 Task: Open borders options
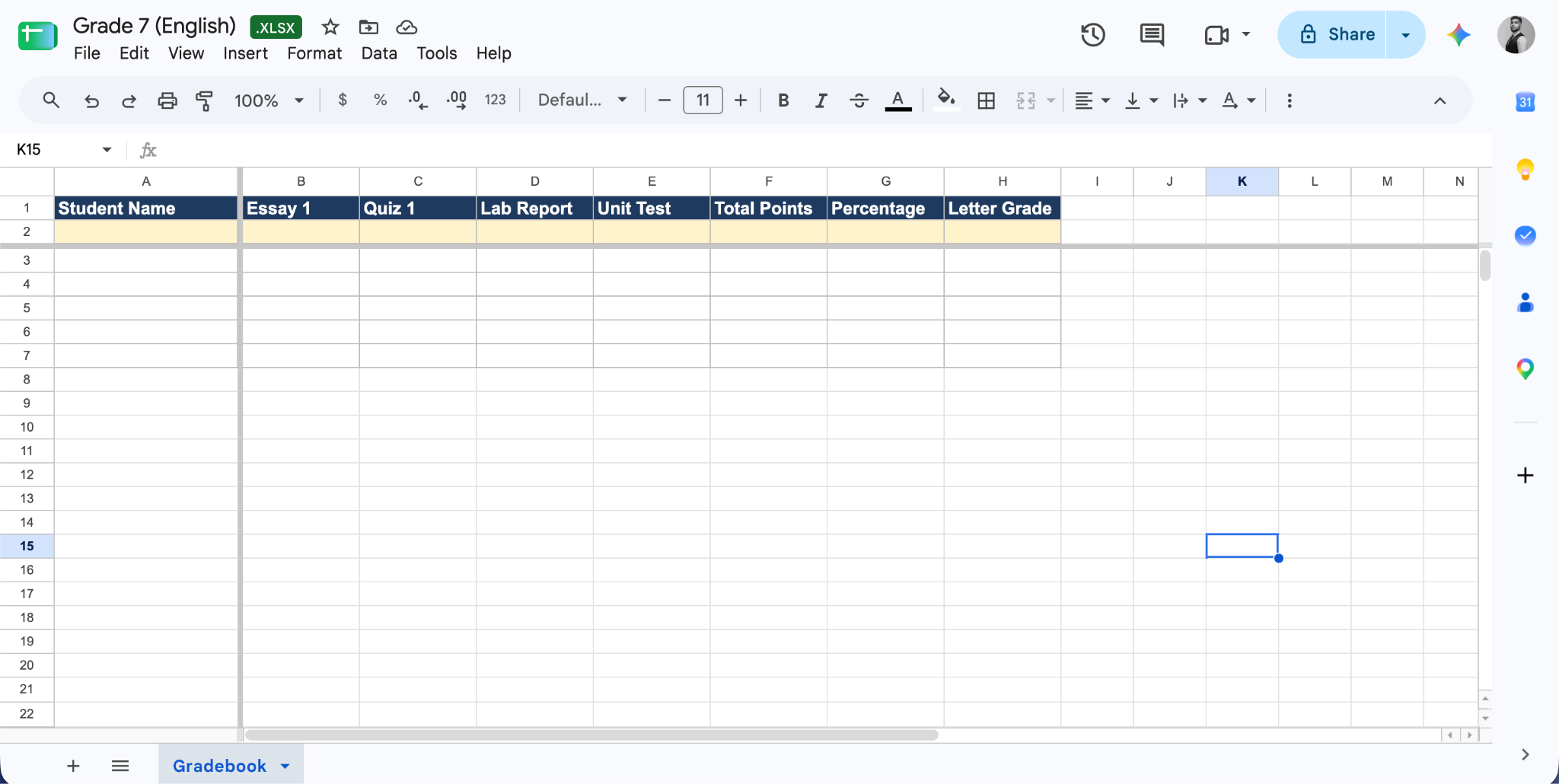click(986, 100)
